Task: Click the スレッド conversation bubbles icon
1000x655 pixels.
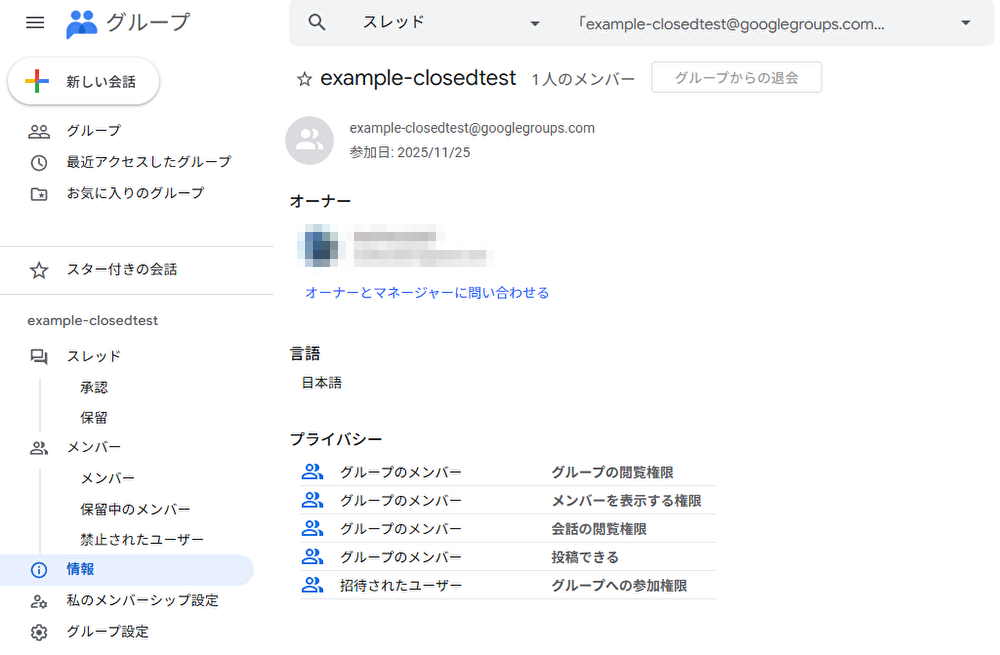Action: point(39,357)
